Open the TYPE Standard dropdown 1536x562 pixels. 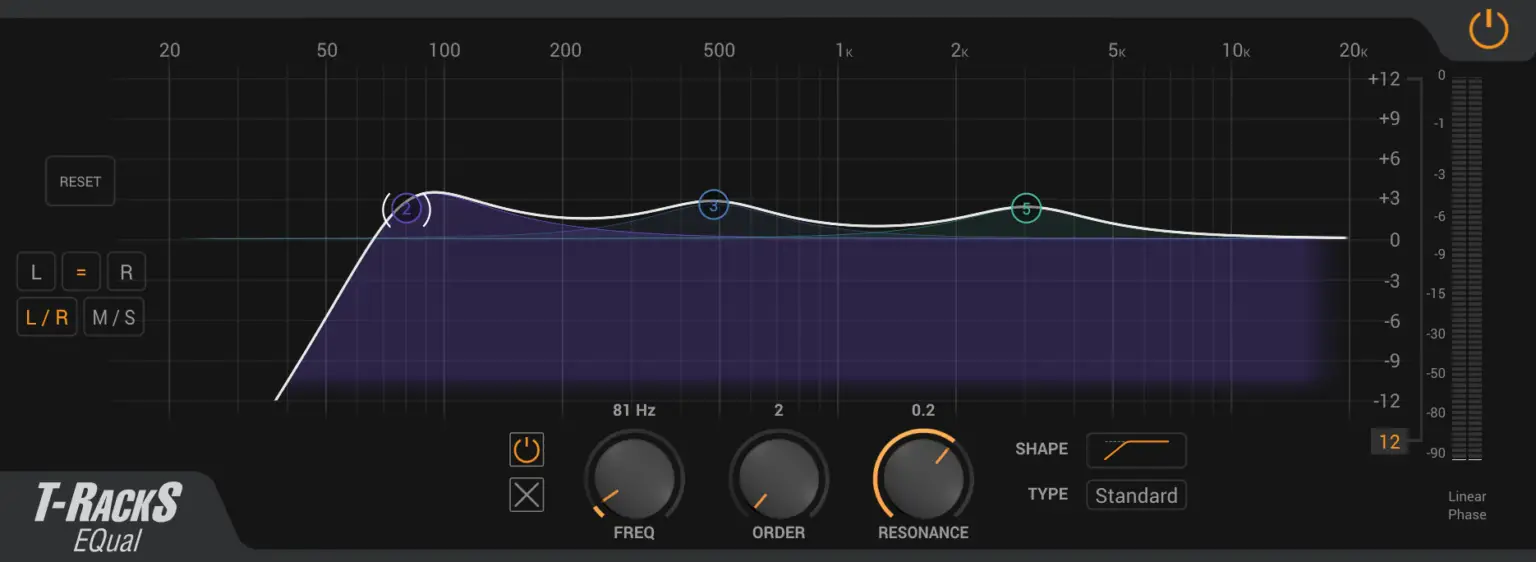tap(1136, 495)
